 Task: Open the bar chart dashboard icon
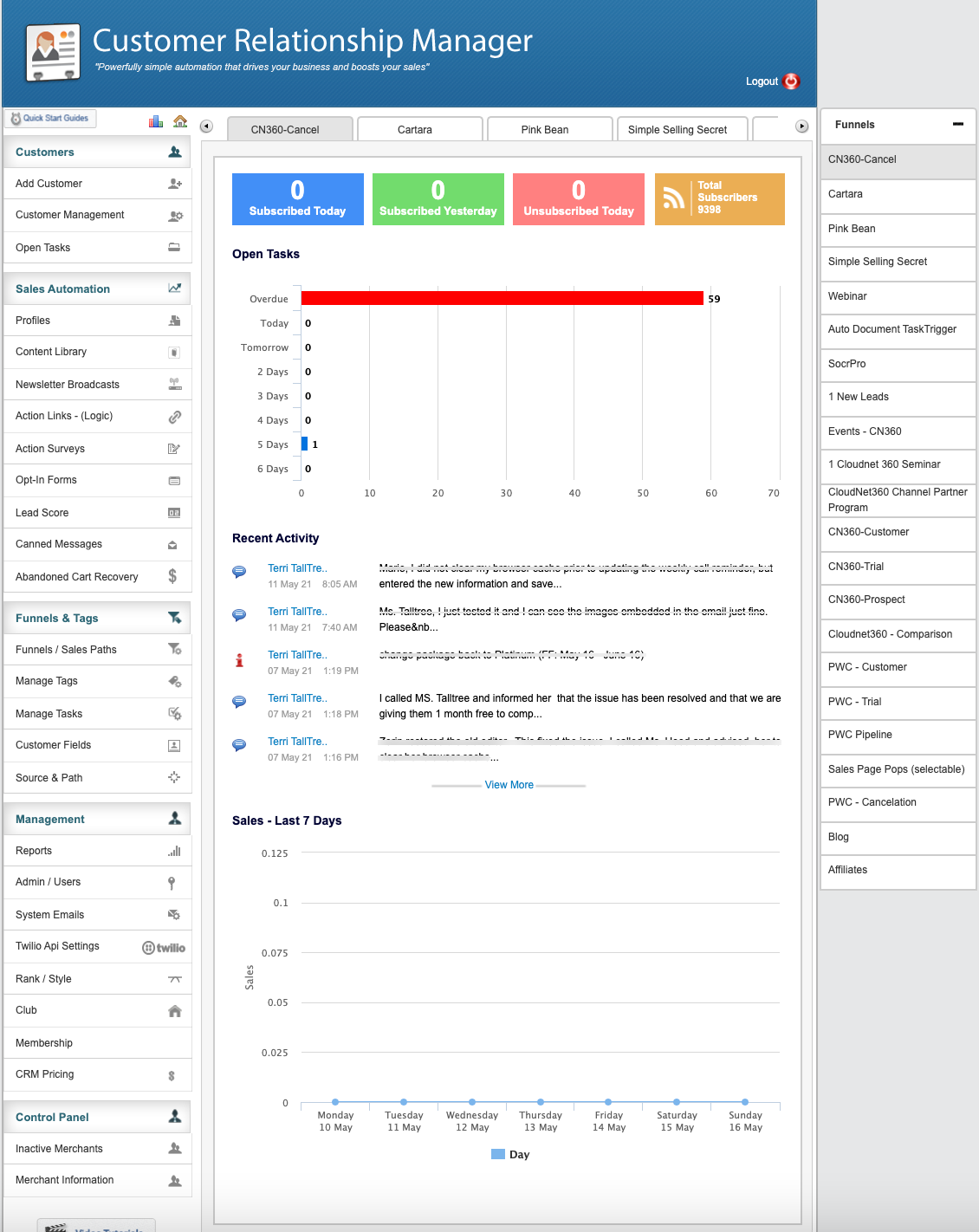coord(156,121)
